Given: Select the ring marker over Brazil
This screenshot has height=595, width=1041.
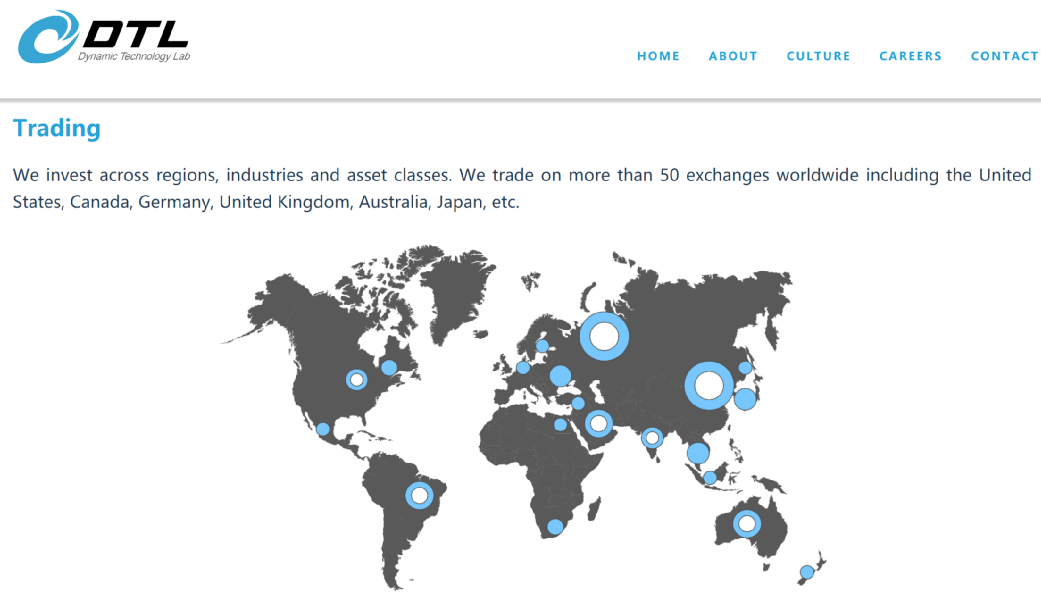Looking at the screenshot, I should (419, 495).
